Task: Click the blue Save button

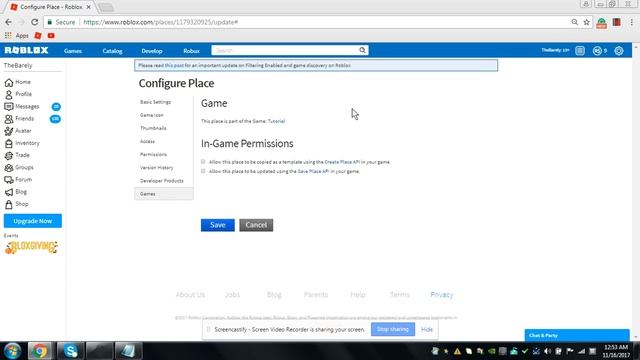Action: 218,225
